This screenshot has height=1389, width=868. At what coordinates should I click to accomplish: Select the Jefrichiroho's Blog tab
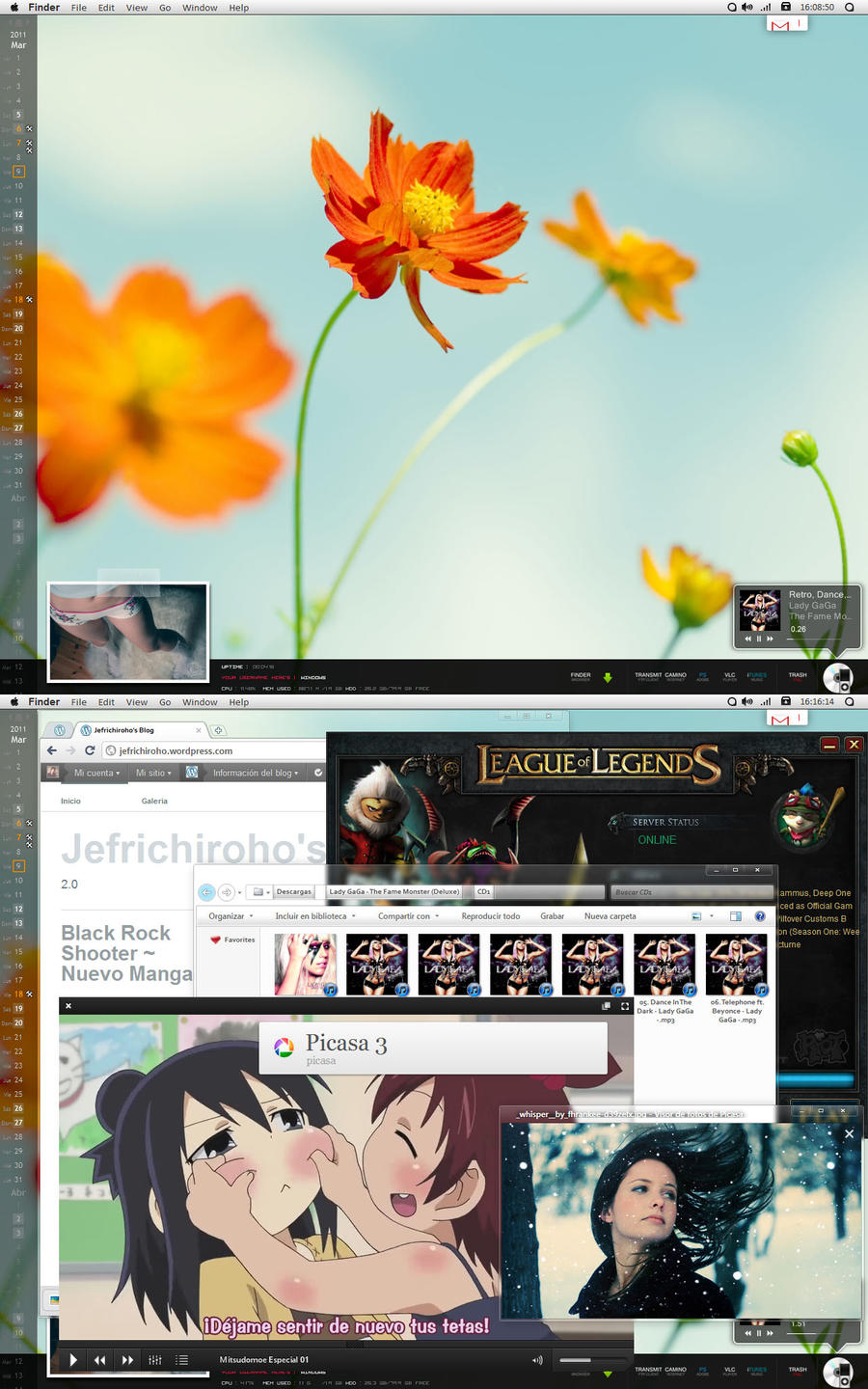(141, 730)
